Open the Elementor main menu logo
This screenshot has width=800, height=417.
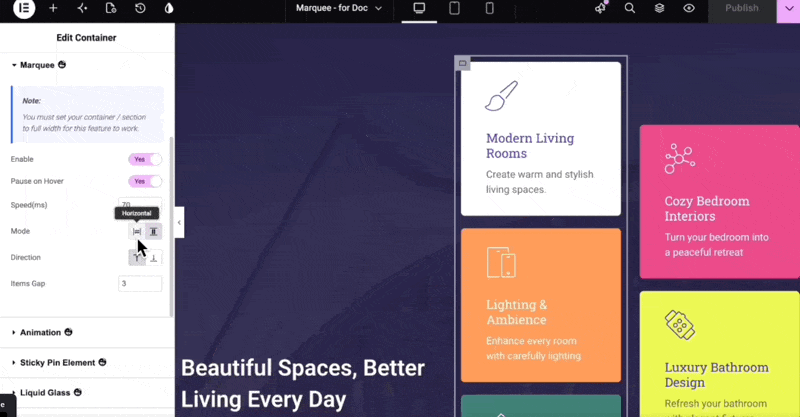click(24, 8)
